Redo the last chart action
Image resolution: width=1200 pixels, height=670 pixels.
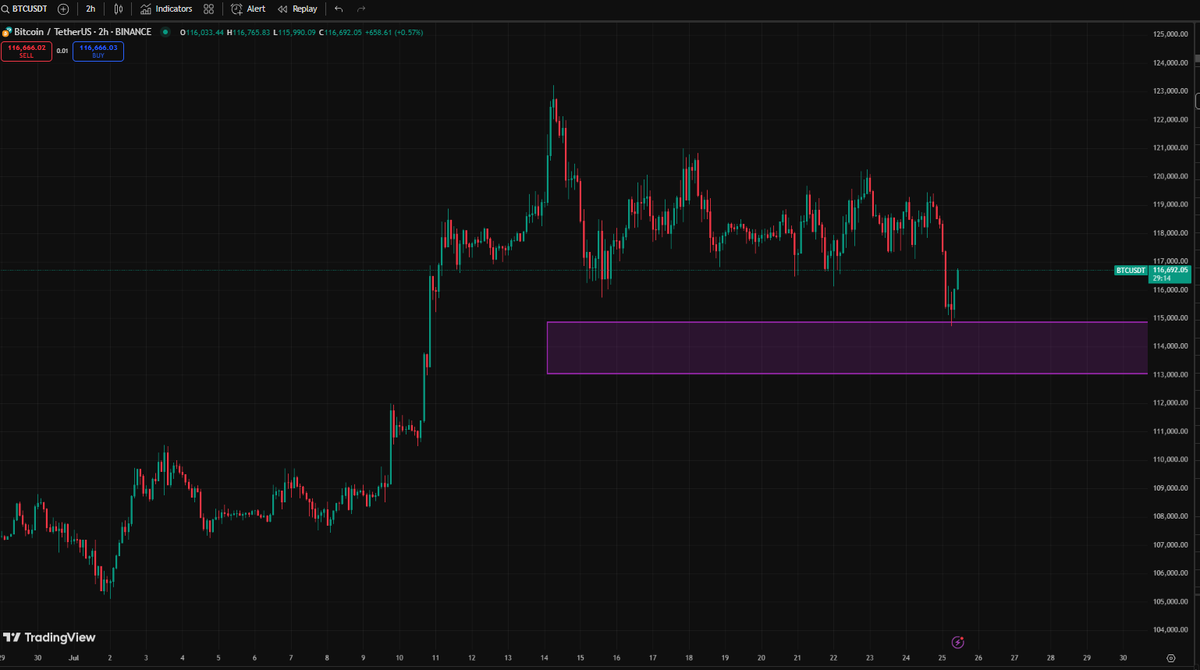(x=361, y=8)
